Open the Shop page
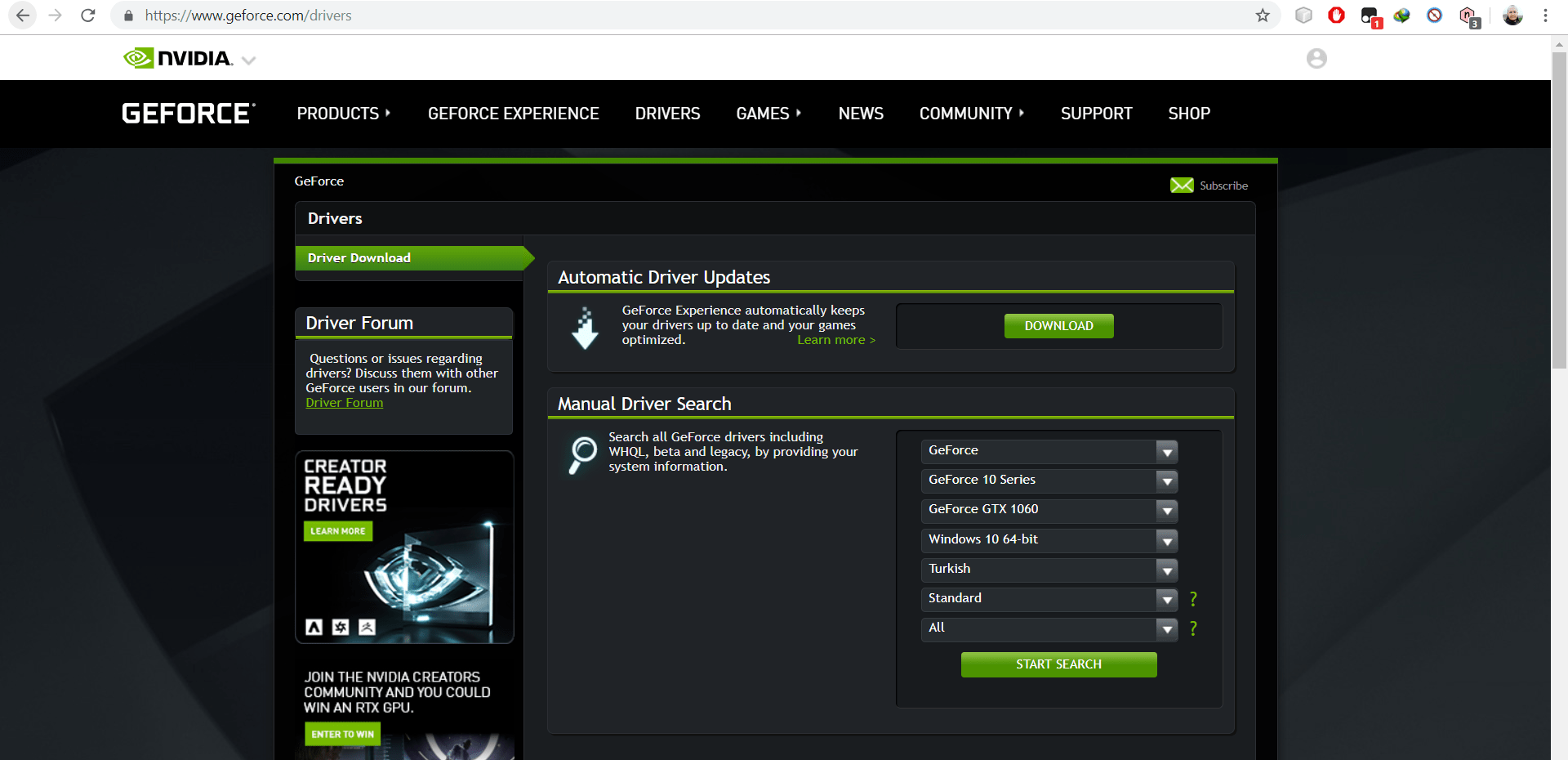This screenshot has height=760, width=1568. click(x=1189, y=114)
